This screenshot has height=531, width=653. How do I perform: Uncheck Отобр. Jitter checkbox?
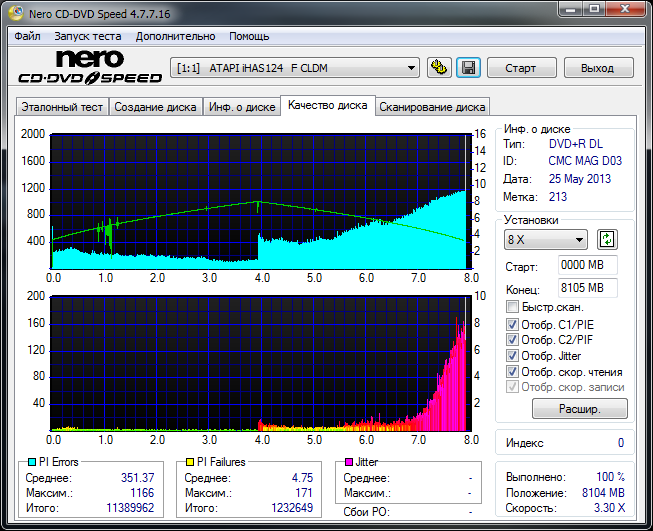click(x=512, y=356)
